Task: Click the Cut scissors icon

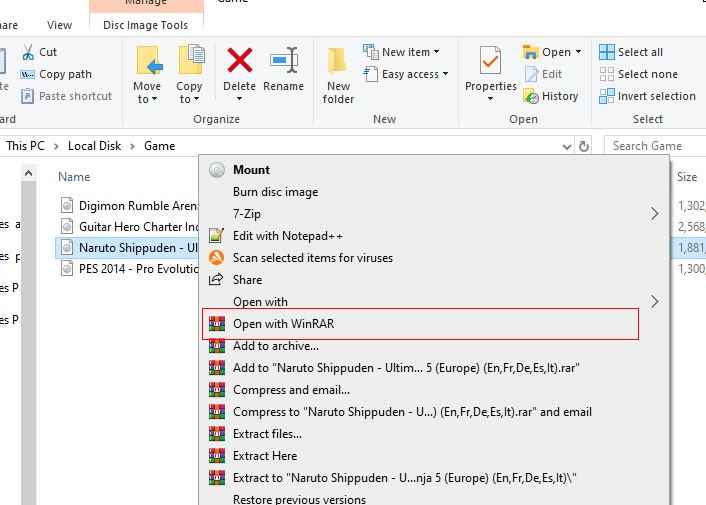Action: point(28,52)
